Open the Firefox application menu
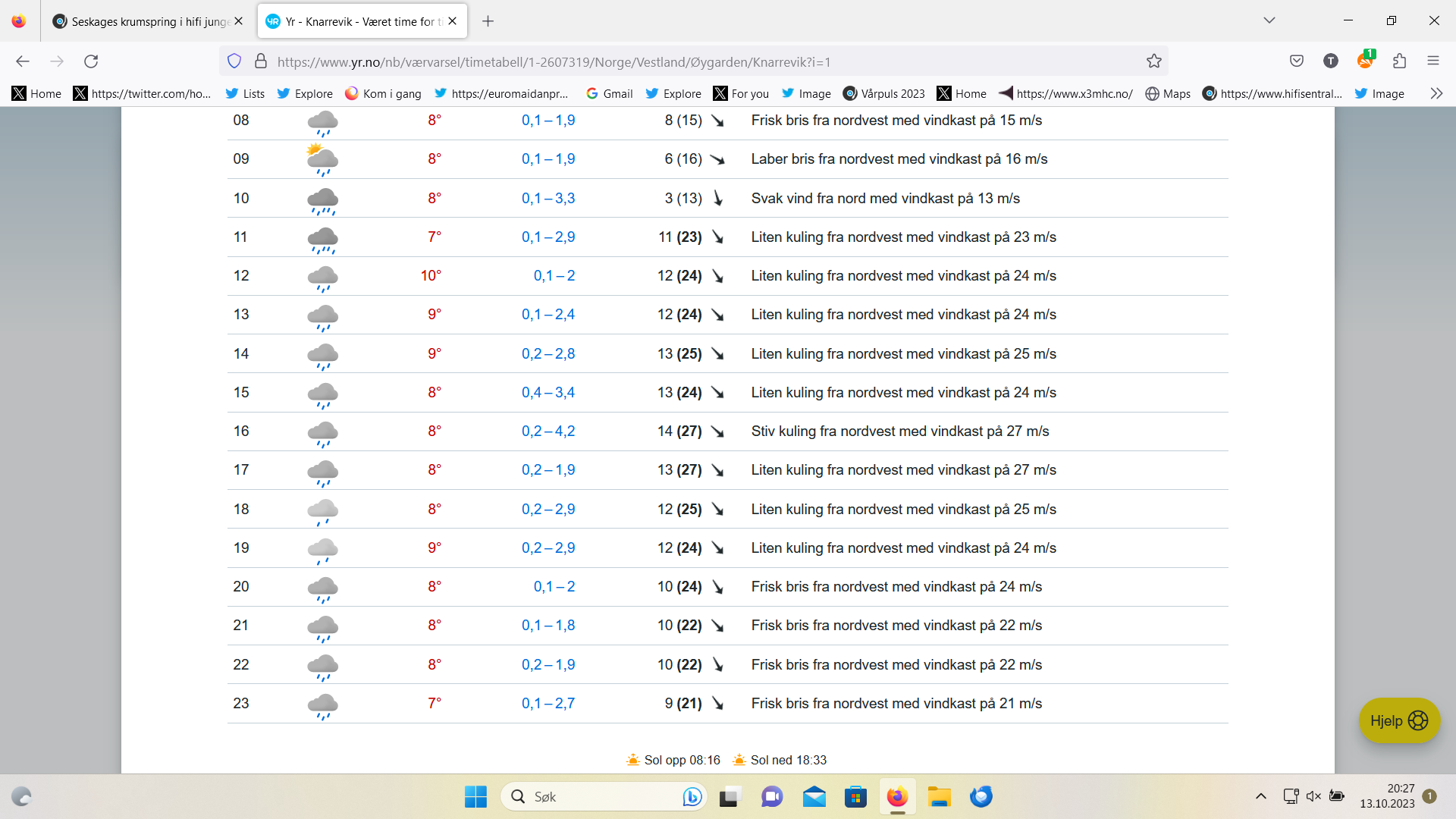 click(1433, 61)
